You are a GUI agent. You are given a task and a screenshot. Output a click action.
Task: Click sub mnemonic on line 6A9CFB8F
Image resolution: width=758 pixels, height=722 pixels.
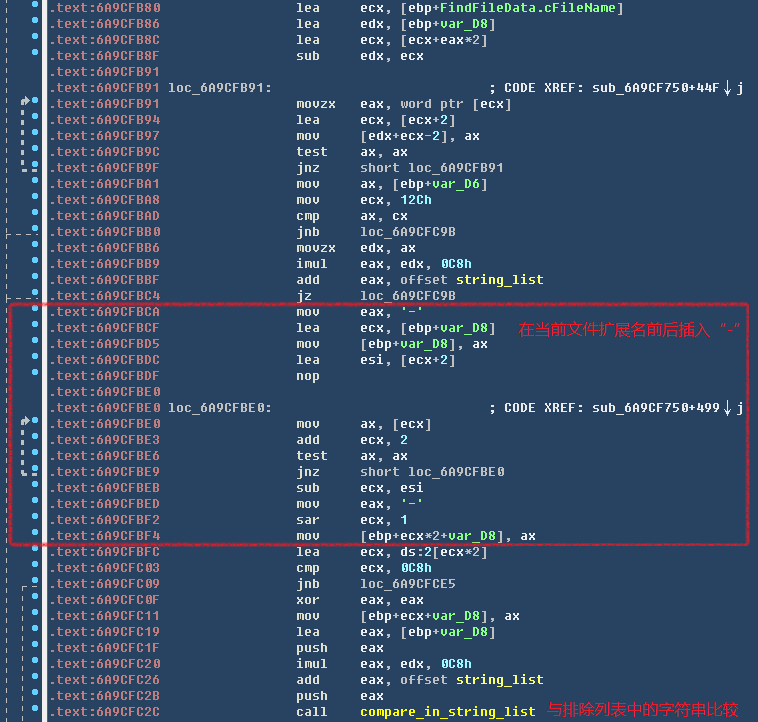[x=308, y=56]
